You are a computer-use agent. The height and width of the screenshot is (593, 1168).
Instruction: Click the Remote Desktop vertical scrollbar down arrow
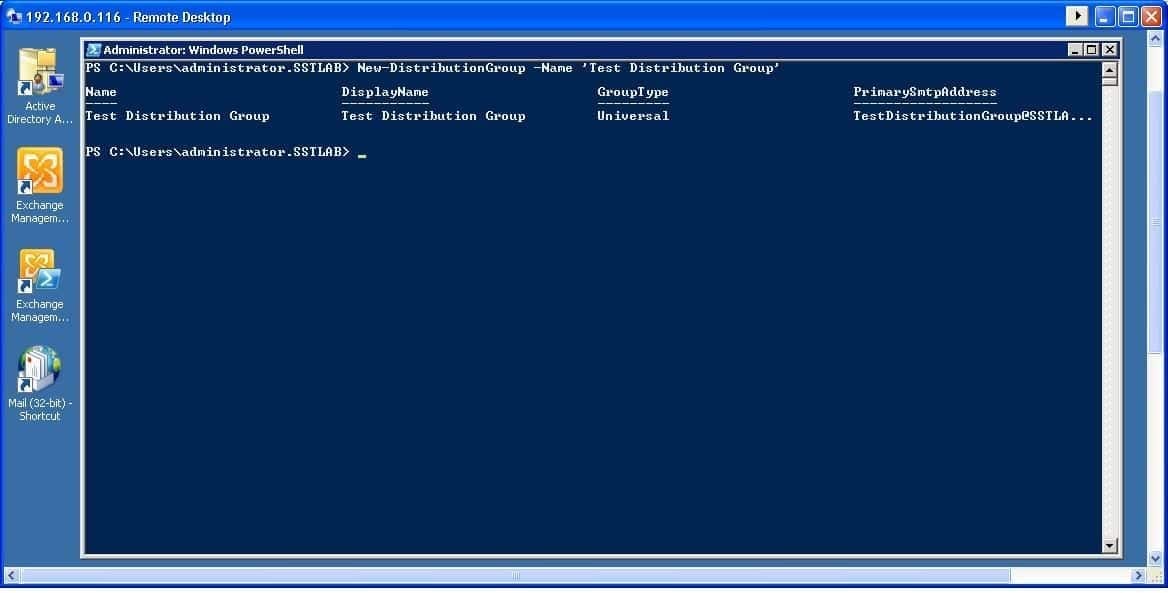(1158, 558)
